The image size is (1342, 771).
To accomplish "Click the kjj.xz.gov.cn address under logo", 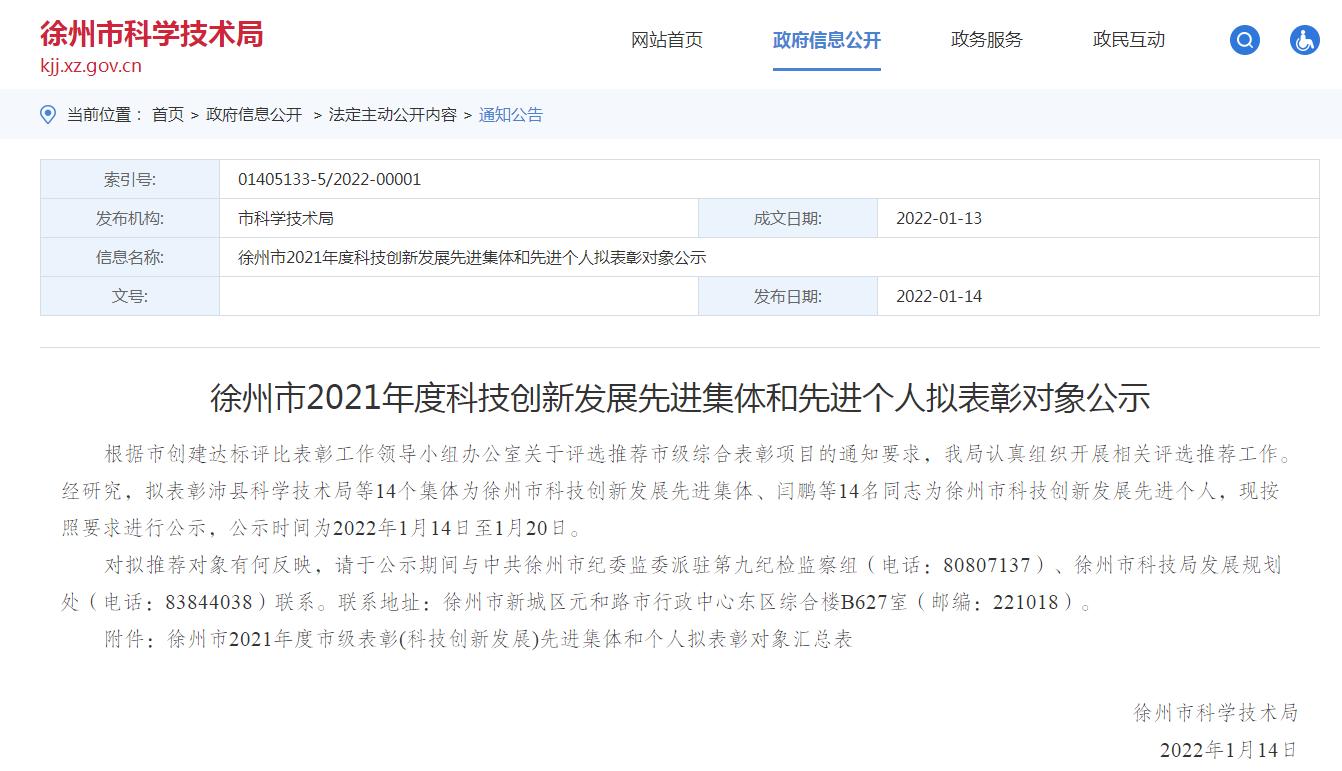I will tap(91, 67).
